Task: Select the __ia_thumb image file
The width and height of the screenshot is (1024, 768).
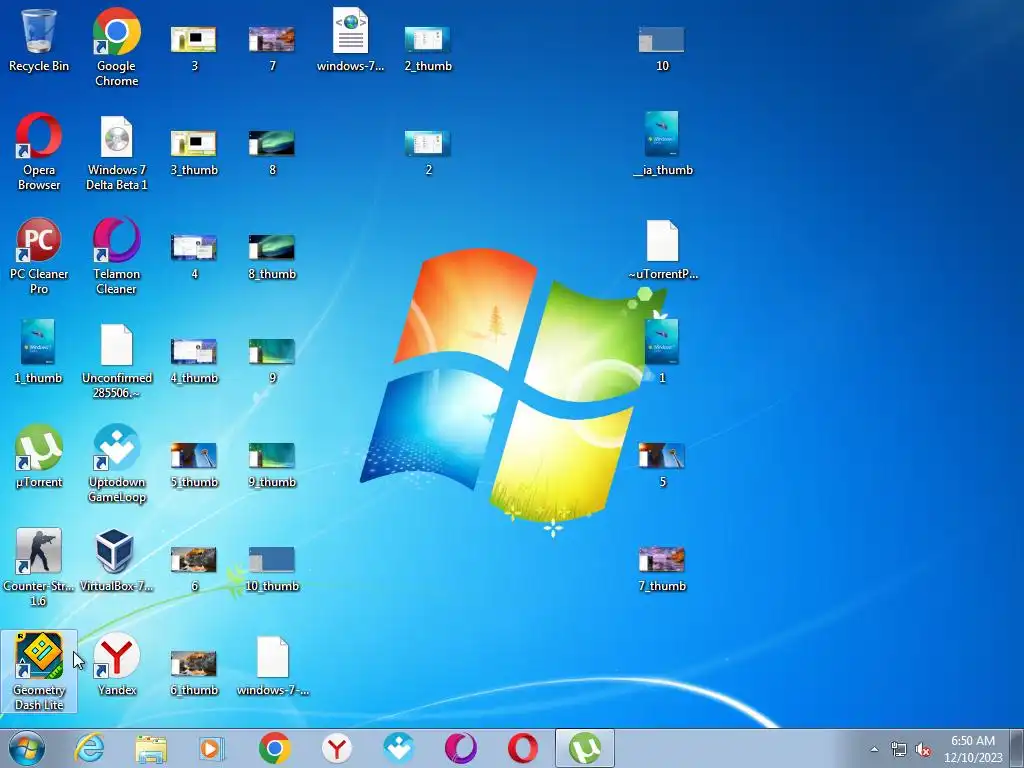Action: [x=662, y=144]
